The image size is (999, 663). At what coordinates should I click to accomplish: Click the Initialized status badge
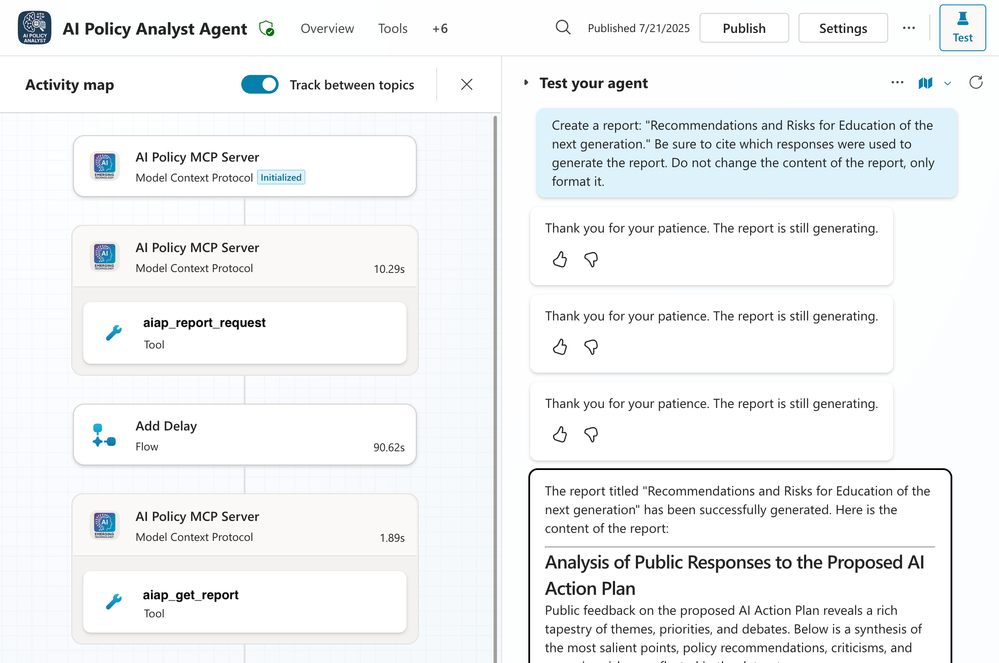click(x=281, y=178)
